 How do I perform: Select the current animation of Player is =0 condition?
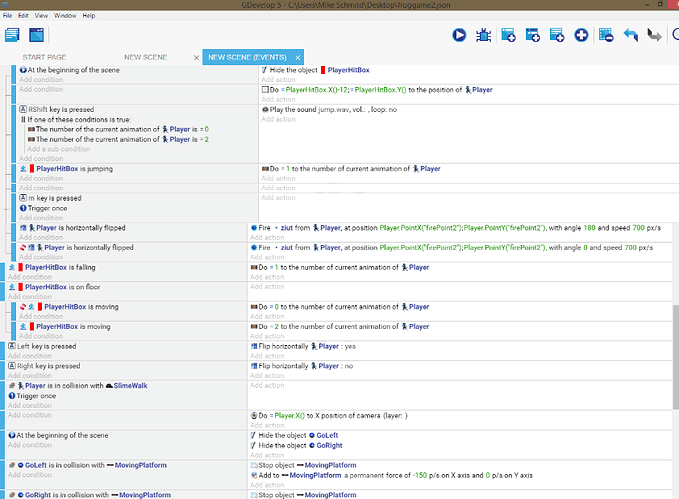coord(118,129)
